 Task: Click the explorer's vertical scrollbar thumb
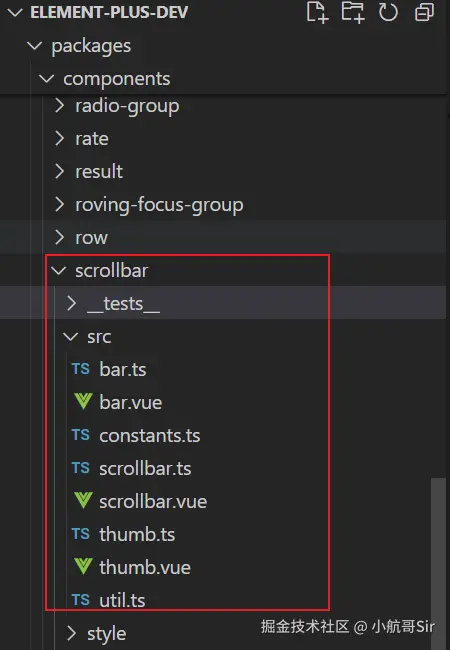point(438,564)
